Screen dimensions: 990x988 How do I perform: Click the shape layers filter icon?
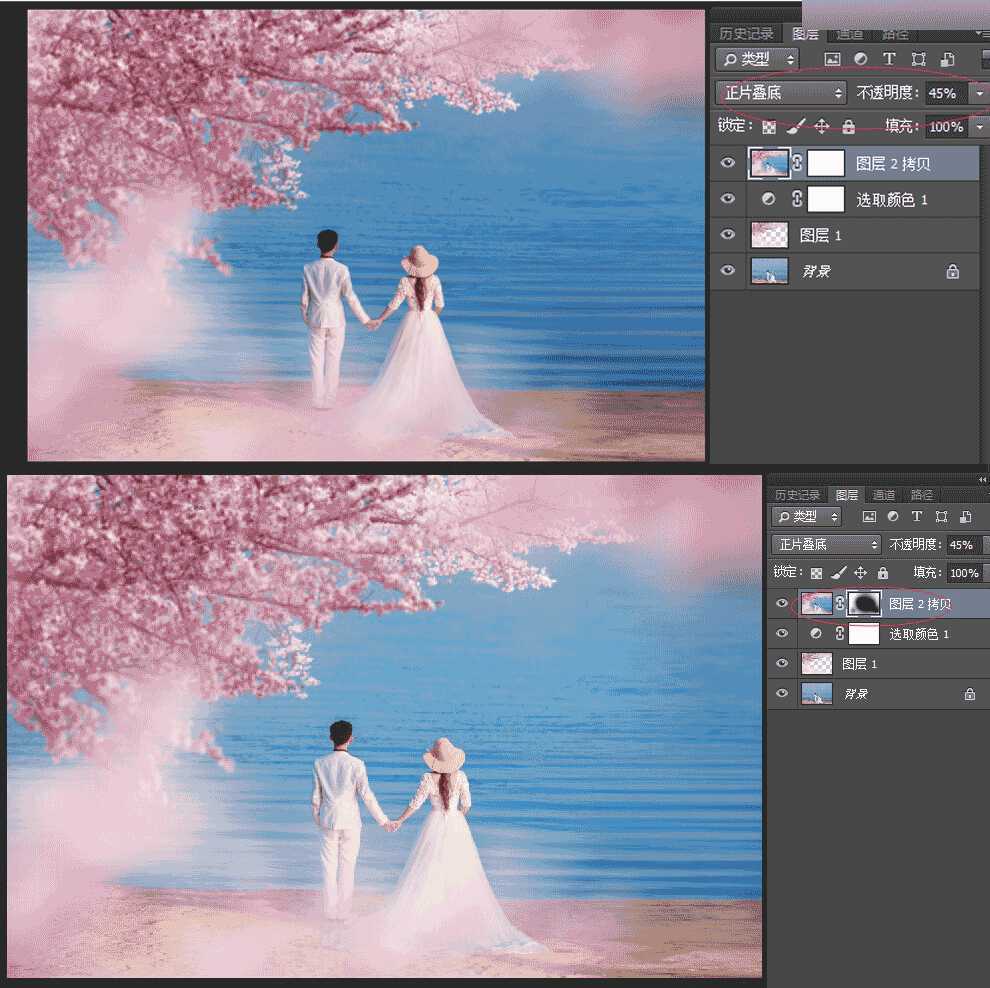pyautogui.click(x=916, y=59)
